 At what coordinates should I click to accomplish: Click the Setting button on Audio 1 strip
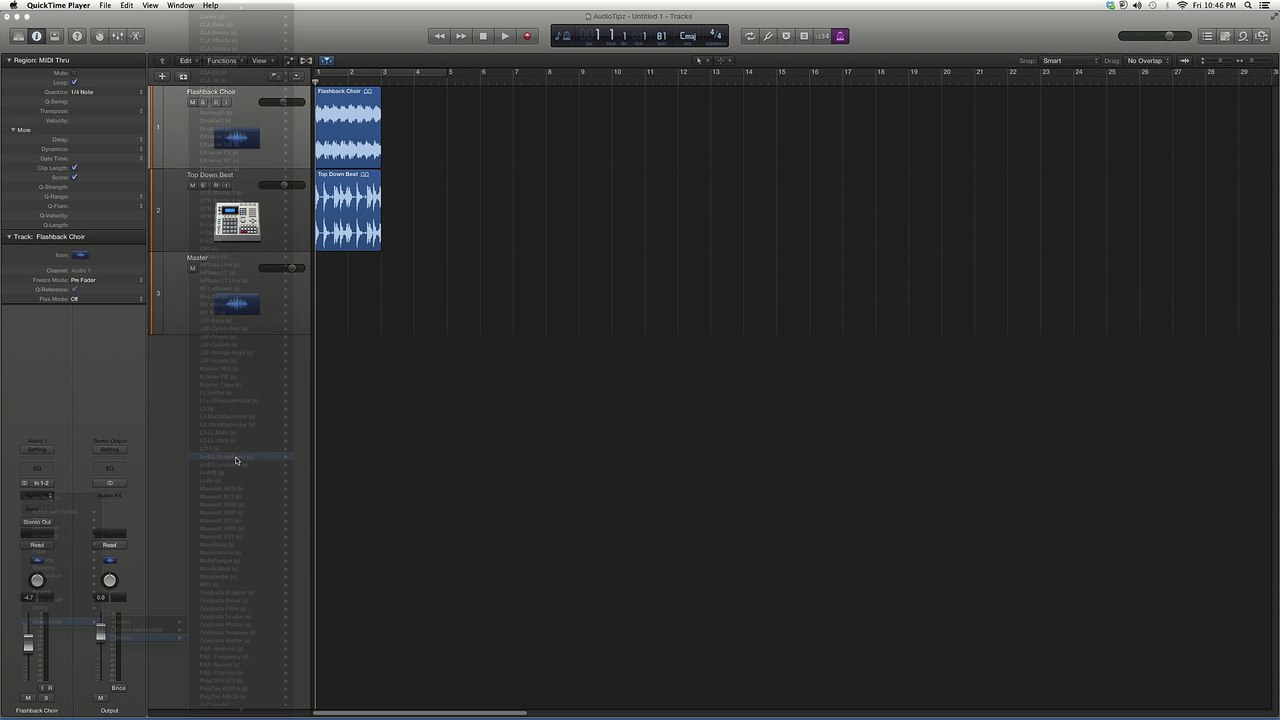(x=37, y=450)
